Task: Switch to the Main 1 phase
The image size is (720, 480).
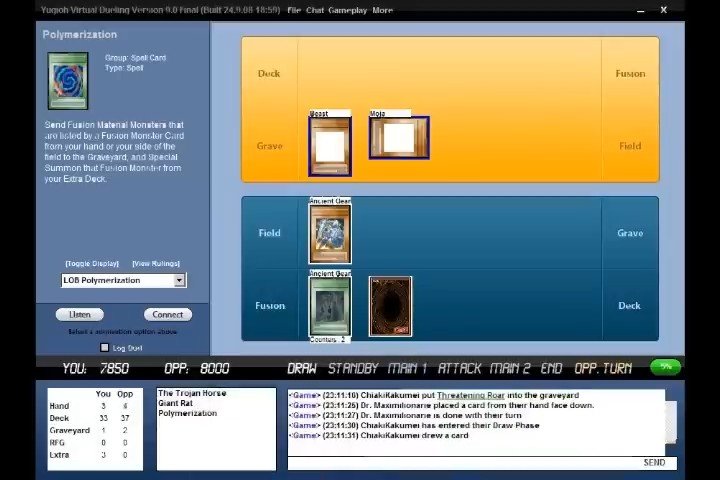Action: [408, 368]
